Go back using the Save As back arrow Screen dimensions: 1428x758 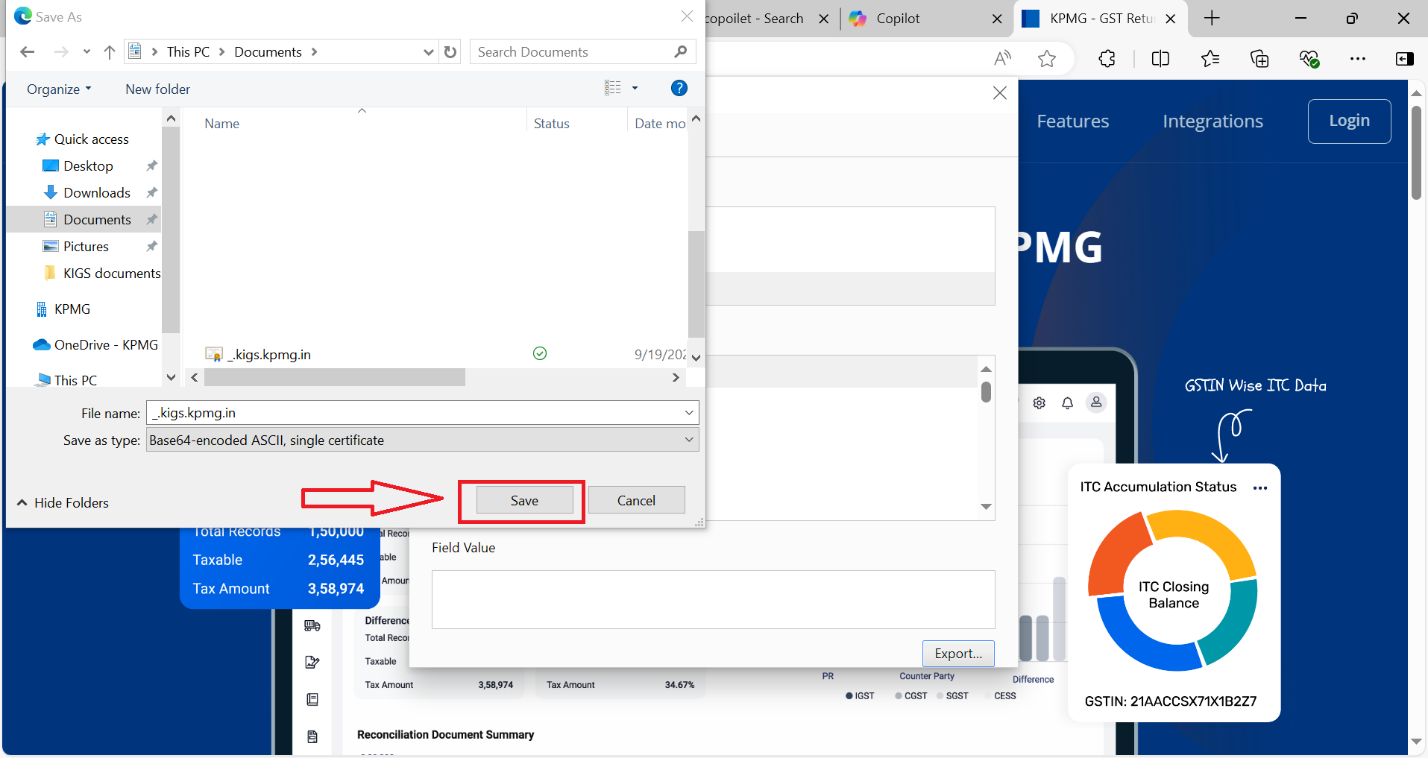pyautogui.click(x=27, y=52)
